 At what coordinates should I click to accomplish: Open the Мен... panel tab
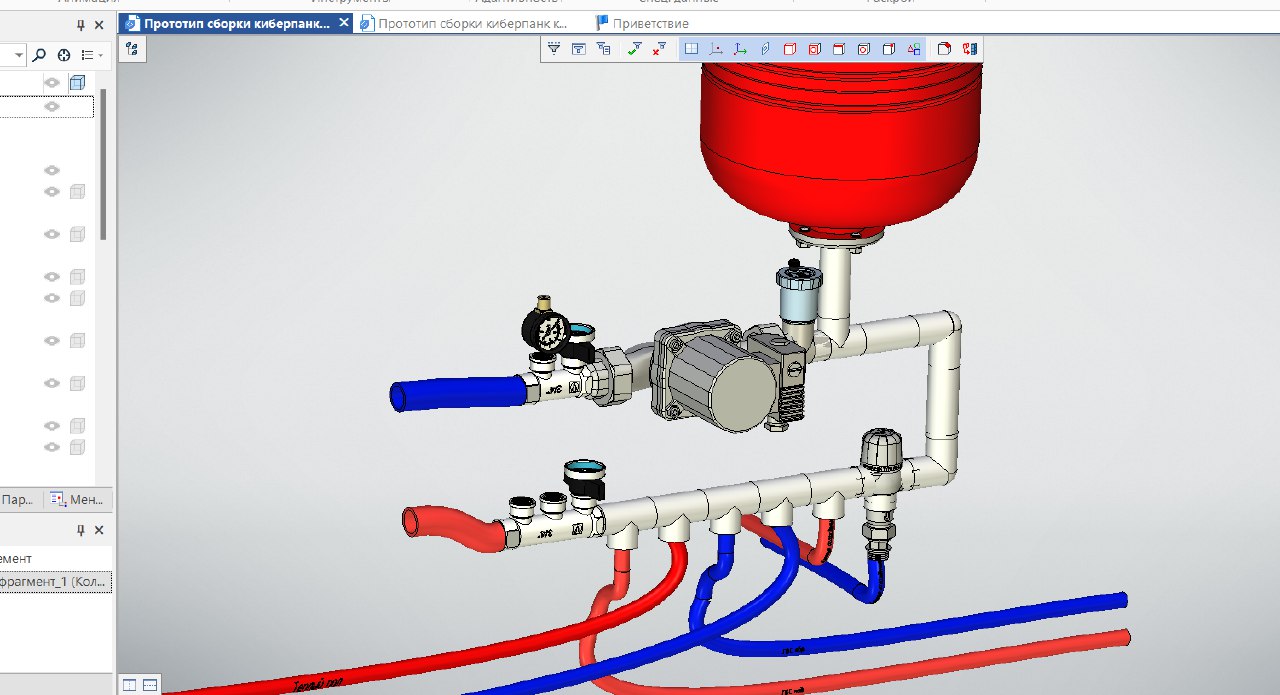[79, 499]
